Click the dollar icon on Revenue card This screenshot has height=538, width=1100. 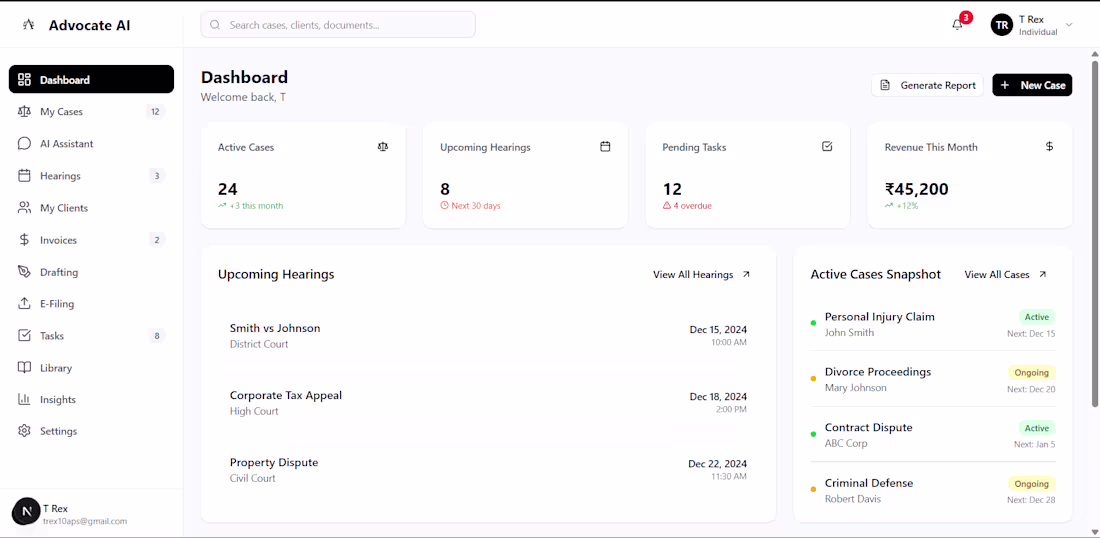[1049, 146]
